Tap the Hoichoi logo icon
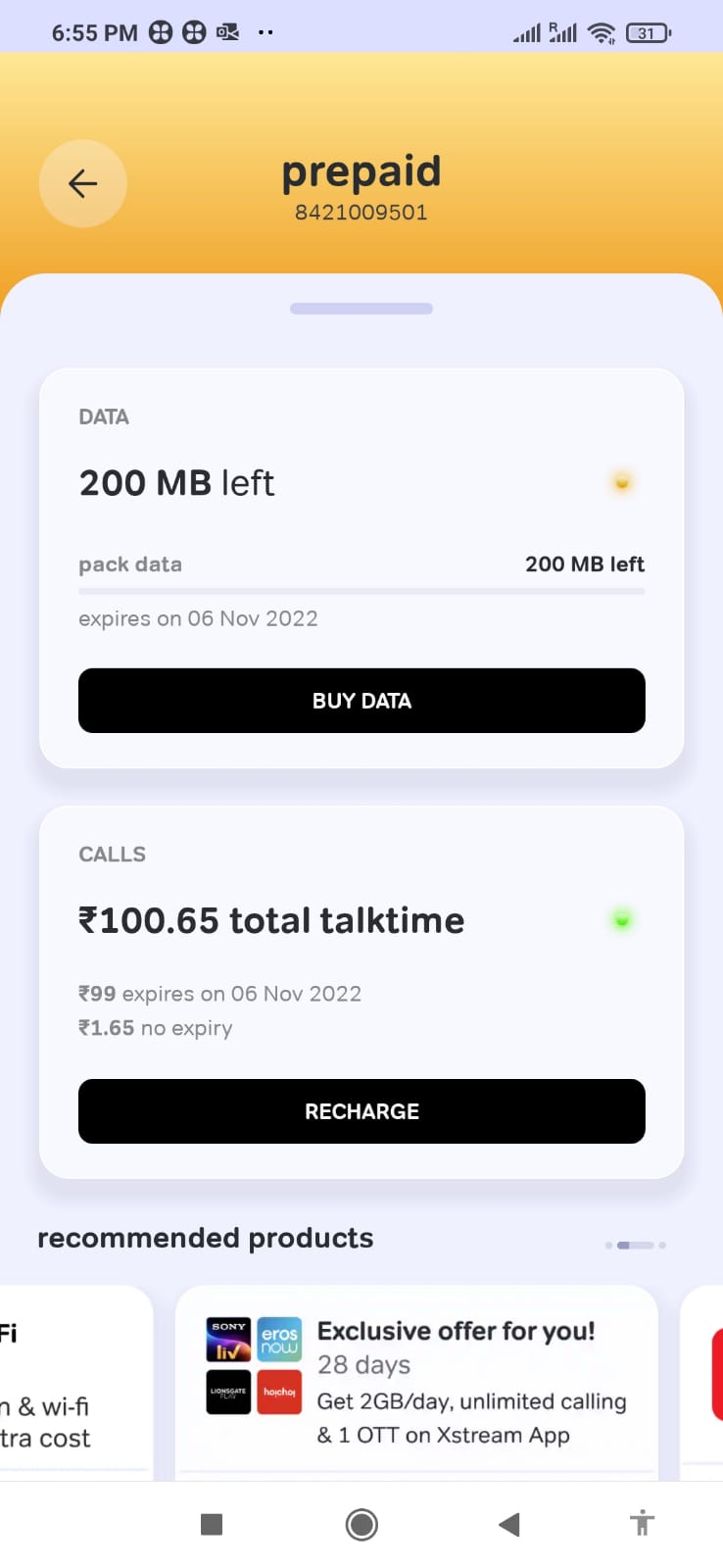The height and width of the screenshot is (1568, 723). [279, 1392]
